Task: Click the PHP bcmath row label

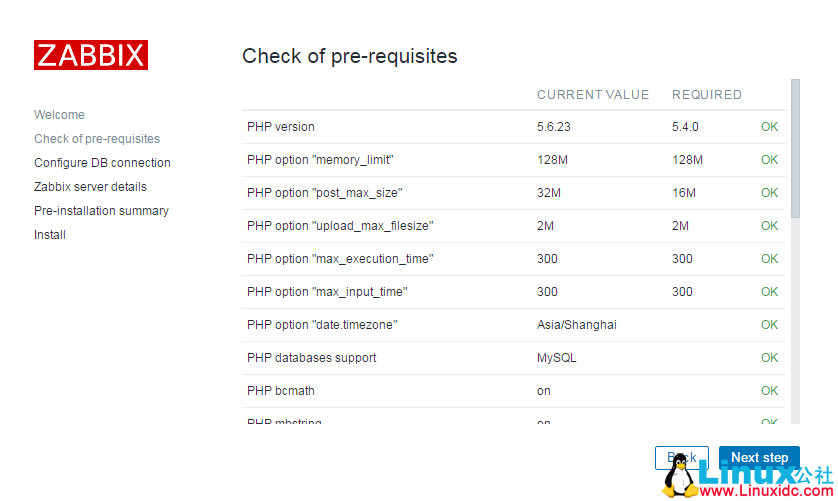Action: 281,391
